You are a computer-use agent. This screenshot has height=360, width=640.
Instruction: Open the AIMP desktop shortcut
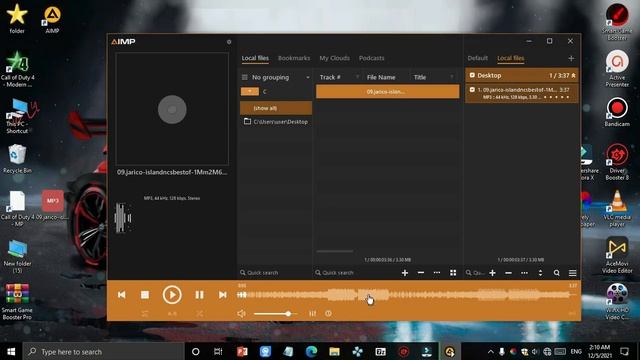coord(52,19)
